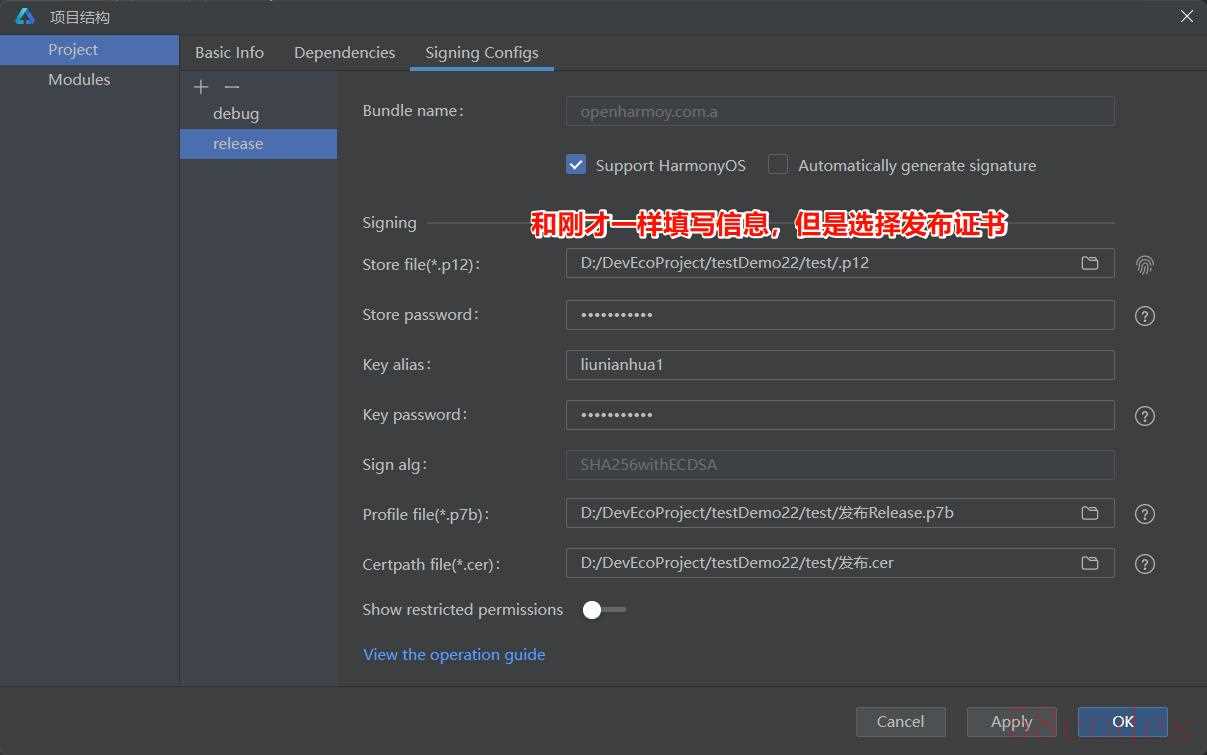The width and height of the screenshot is (1207, 755).
Task: Click the Signing section heading
Action: click(x=389, y=223)
